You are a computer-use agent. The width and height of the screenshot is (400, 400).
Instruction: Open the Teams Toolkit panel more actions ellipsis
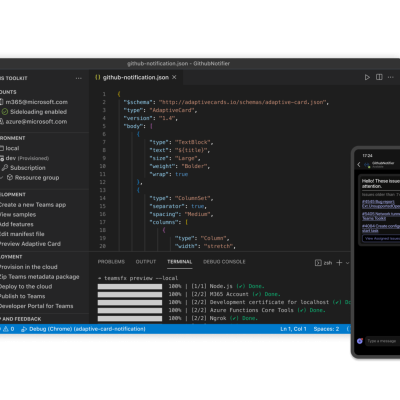[x=79, y=78]
